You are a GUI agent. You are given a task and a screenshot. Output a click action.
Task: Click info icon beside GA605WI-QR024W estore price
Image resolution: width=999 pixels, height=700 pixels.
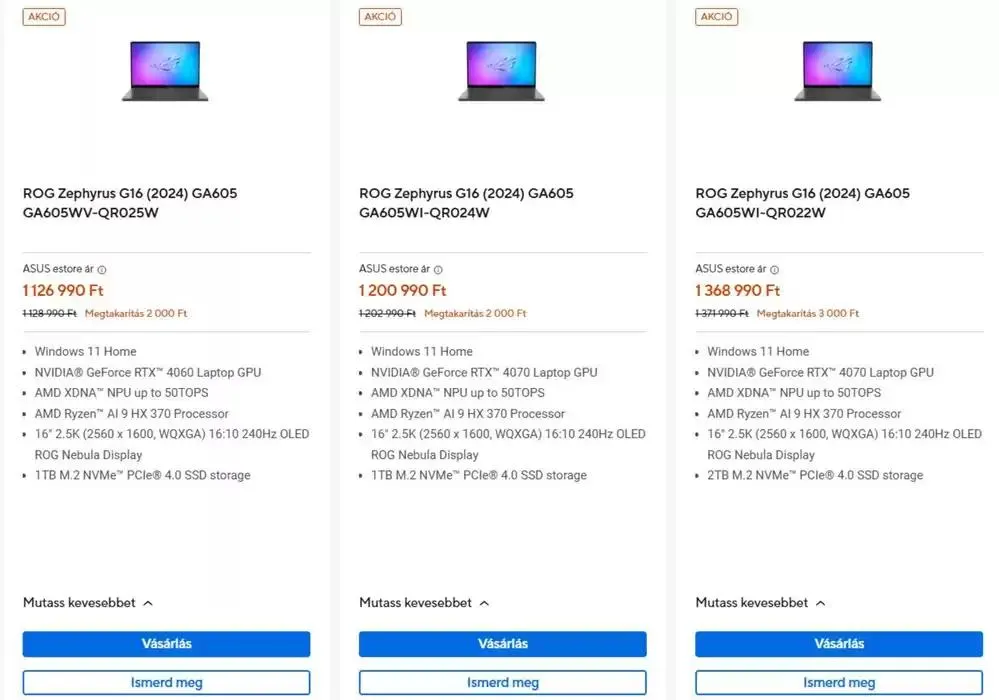point(438,269)
